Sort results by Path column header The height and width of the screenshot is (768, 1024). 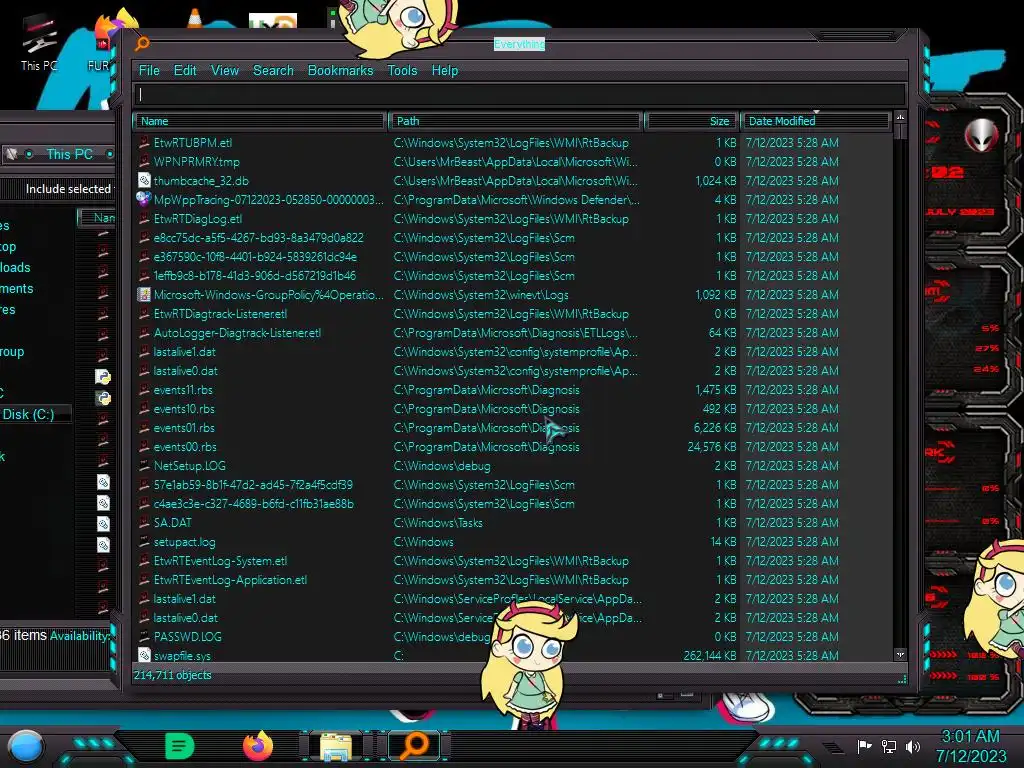[x=515, y=121]
